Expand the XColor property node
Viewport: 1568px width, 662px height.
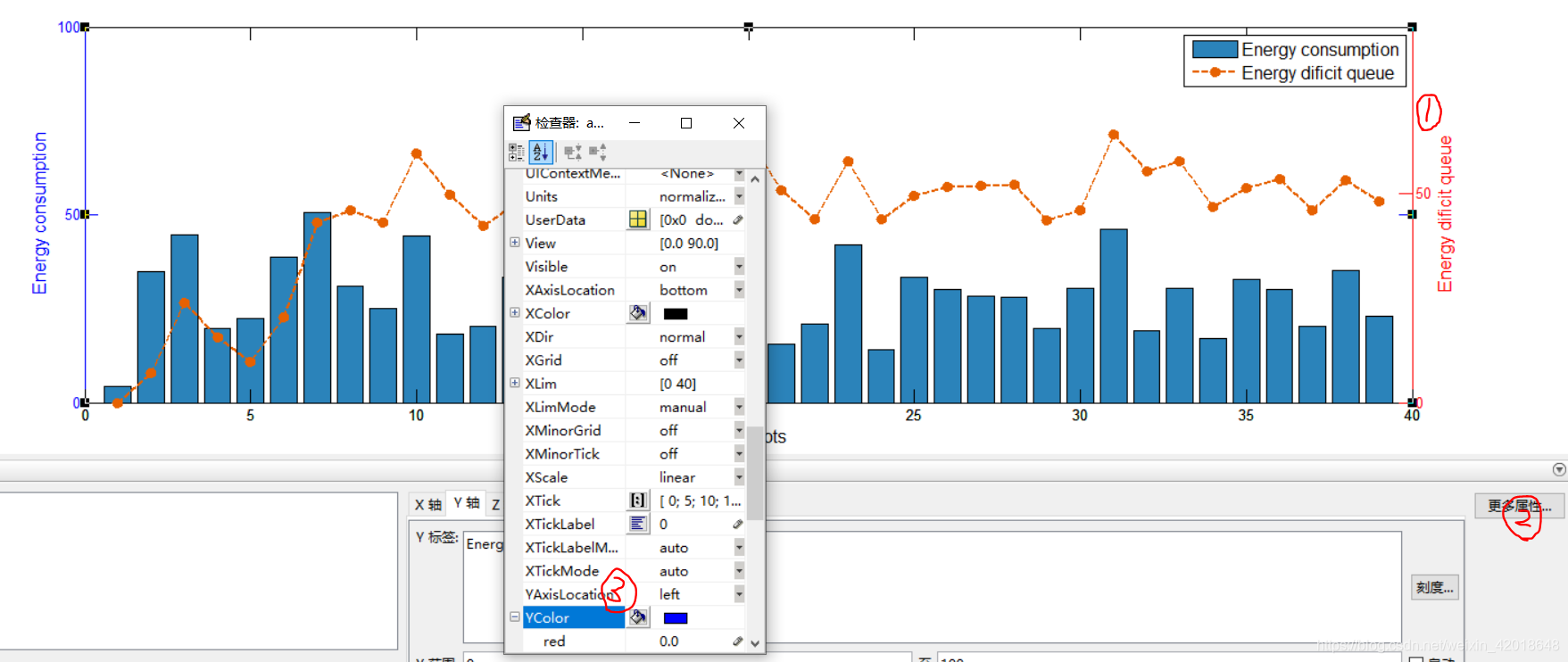[515, 312]
